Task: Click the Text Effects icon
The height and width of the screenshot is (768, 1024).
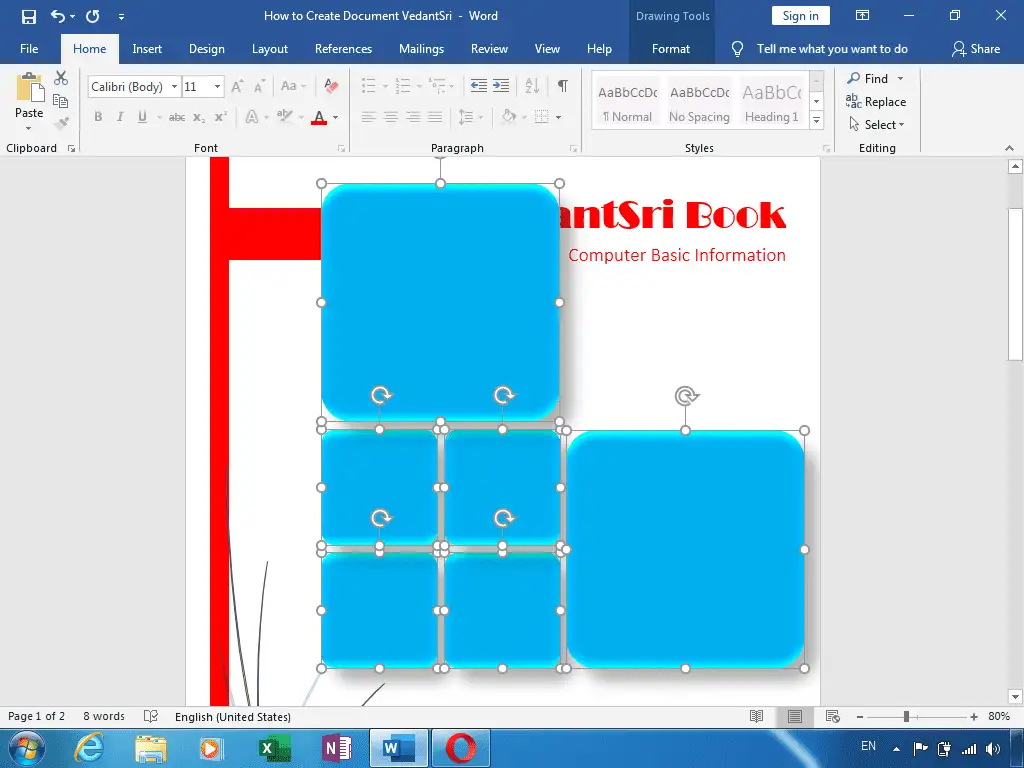Action: pyautogui.click(x=251, y=117)
